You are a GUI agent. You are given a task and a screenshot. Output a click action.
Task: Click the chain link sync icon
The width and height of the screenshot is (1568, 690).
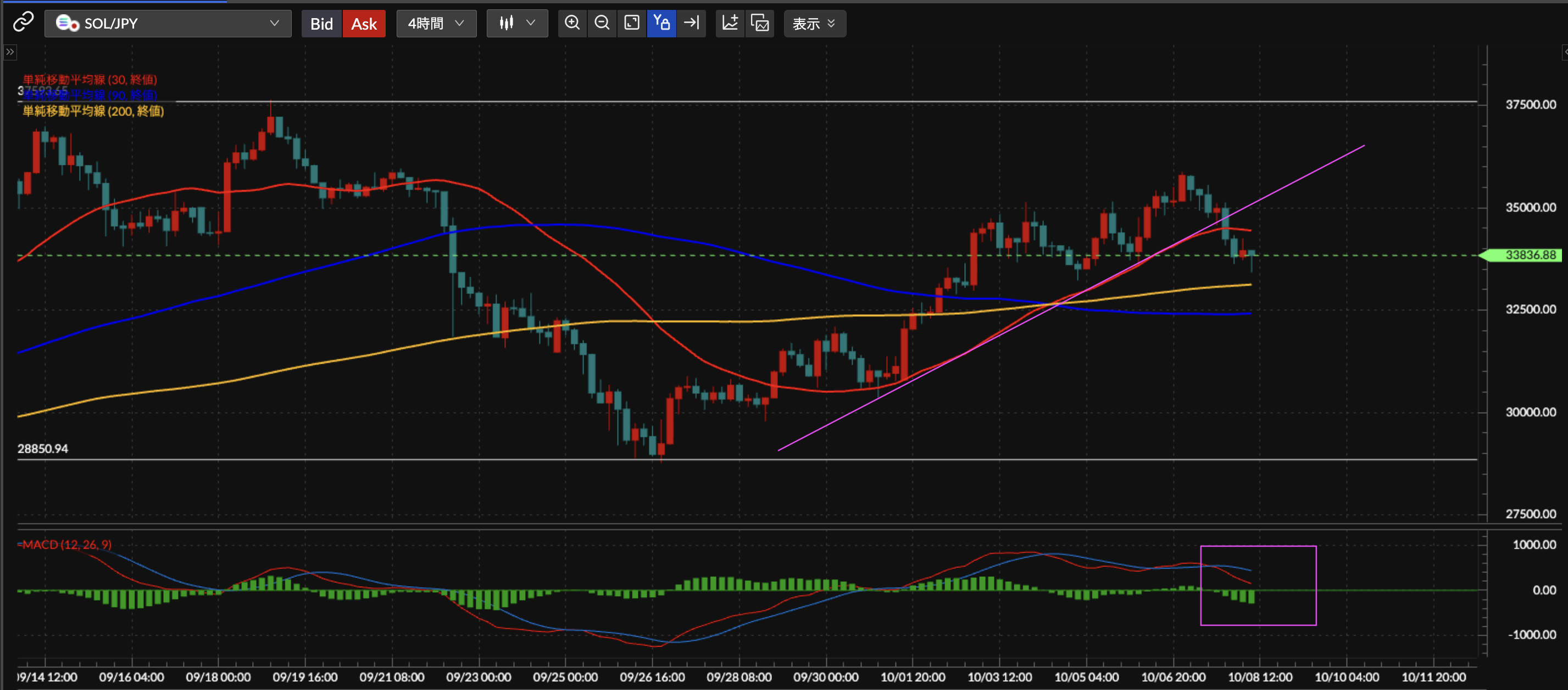(x=23, y=23)
